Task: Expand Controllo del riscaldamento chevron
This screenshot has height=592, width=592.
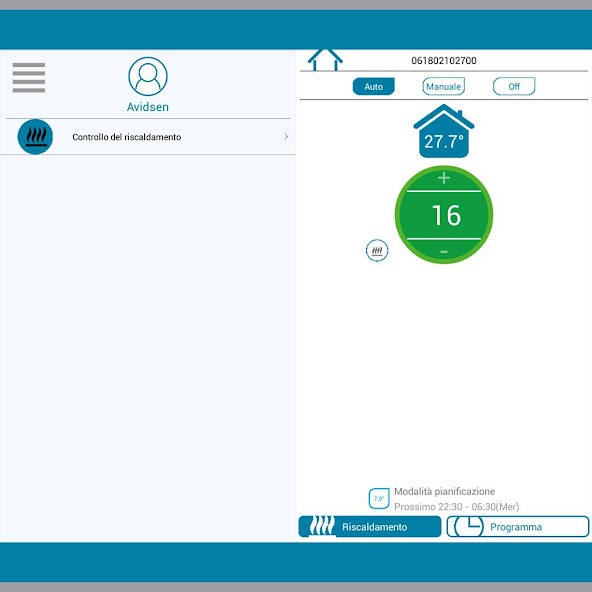Action: point(286,136)
